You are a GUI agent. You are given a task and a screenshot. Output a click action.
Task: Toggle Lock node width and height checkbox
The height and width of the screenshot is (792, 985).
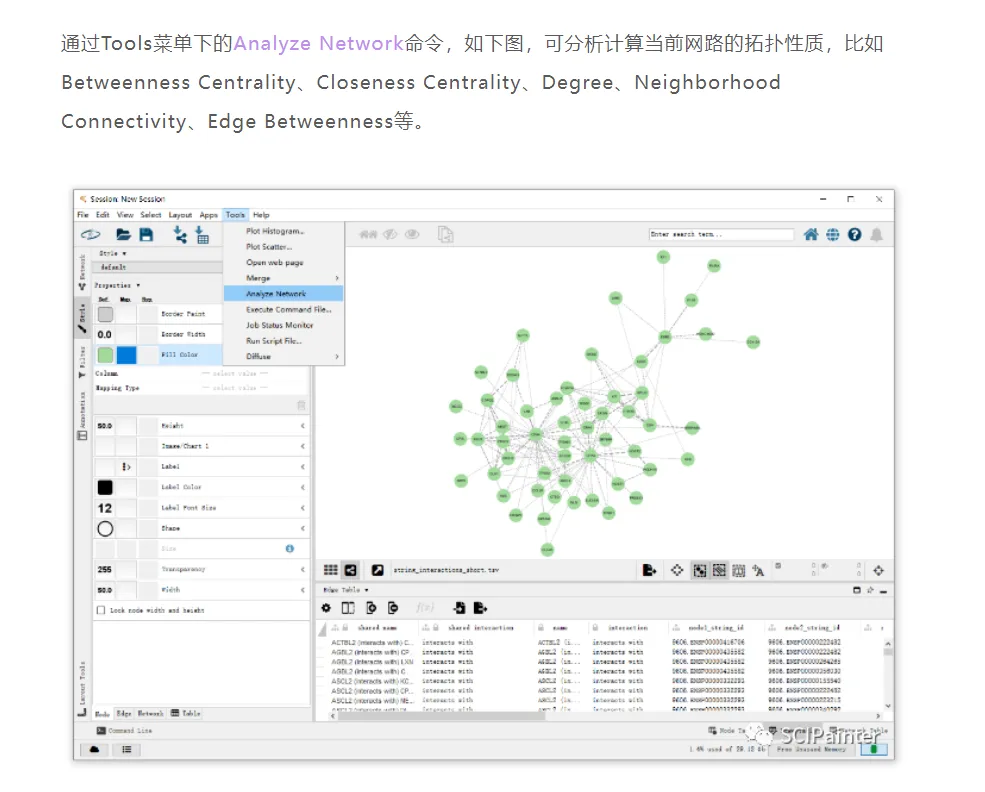[x=101, y=610]
